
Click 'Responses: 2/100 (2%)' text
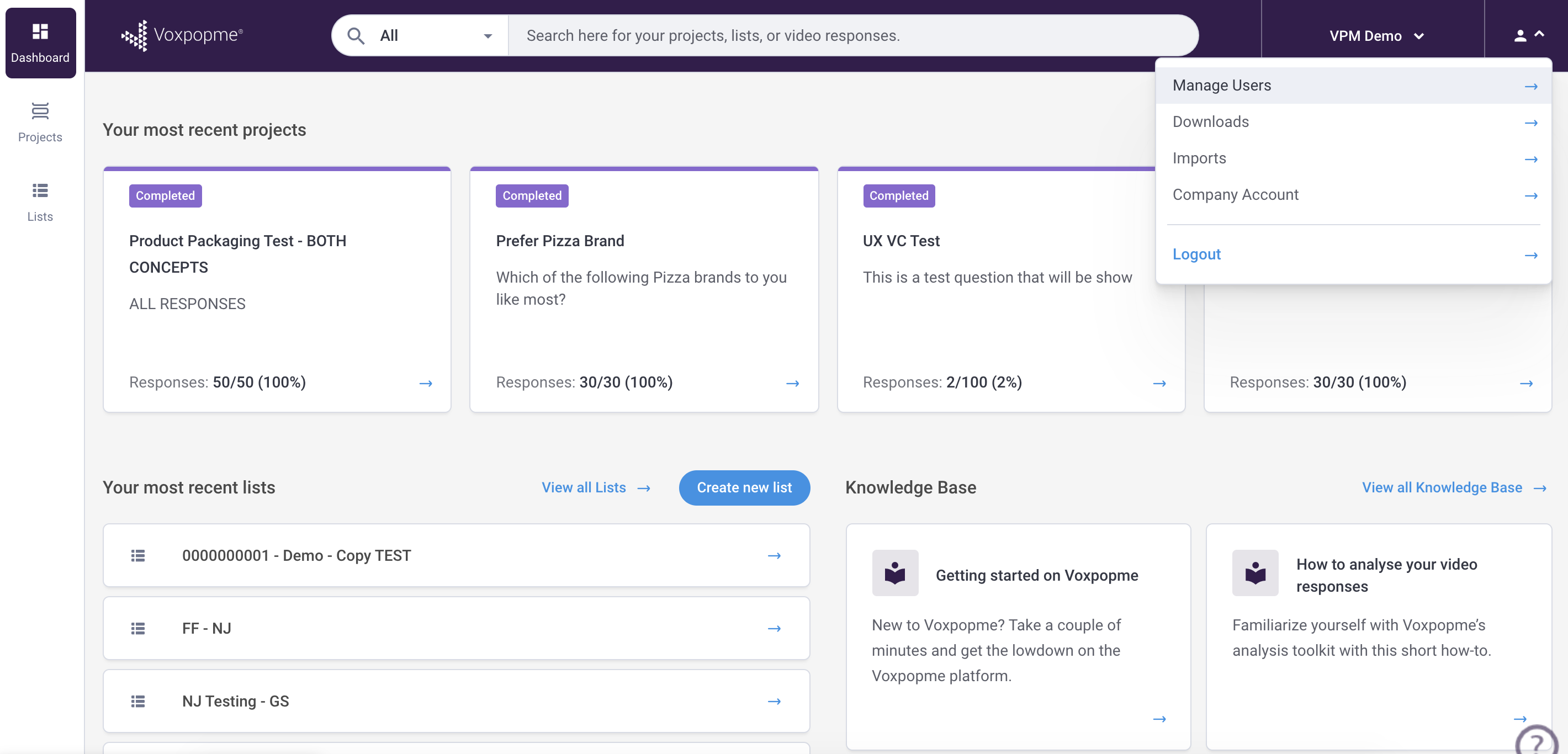(942, 382)
